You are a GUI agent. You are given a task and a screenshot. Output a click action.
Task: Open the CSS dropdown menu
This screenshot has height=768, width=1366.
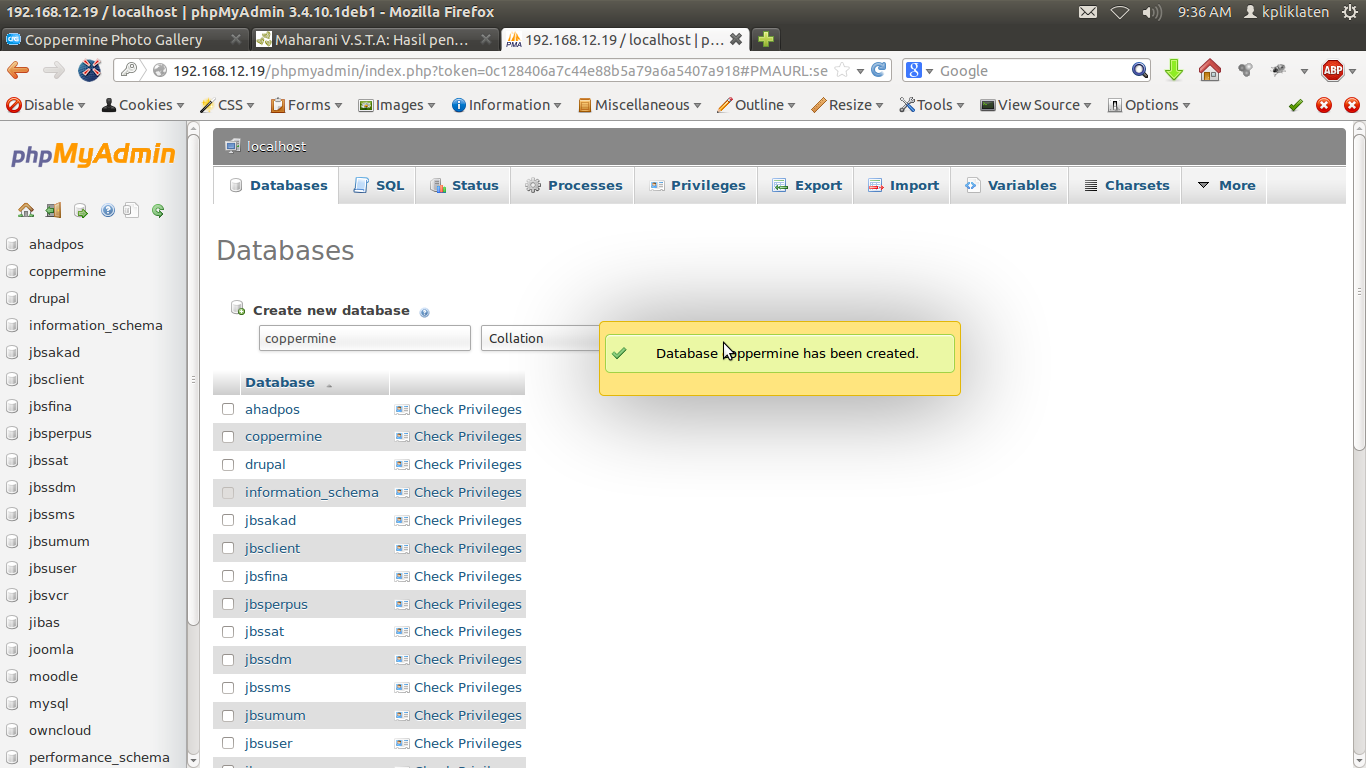[x=227, y=105]
